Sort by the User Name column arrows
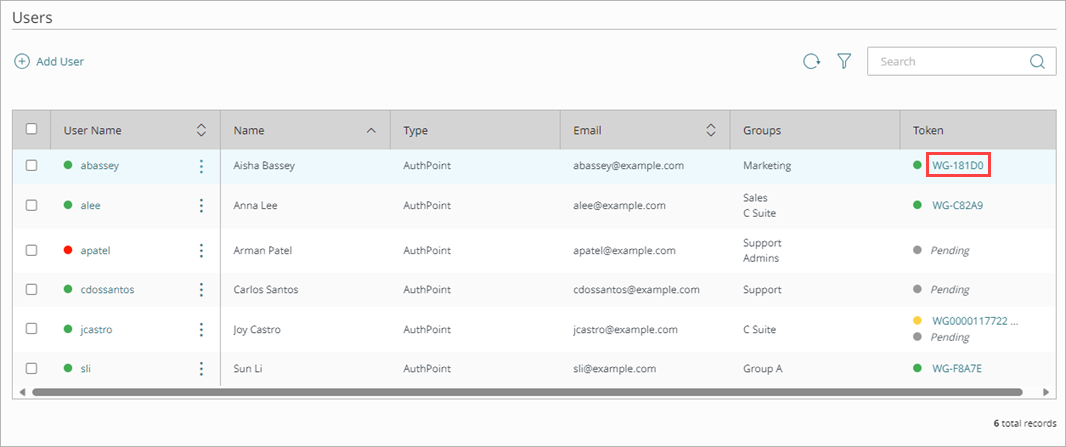Image resolution: width=1066 pixels, height=447 pixels. 201,130
